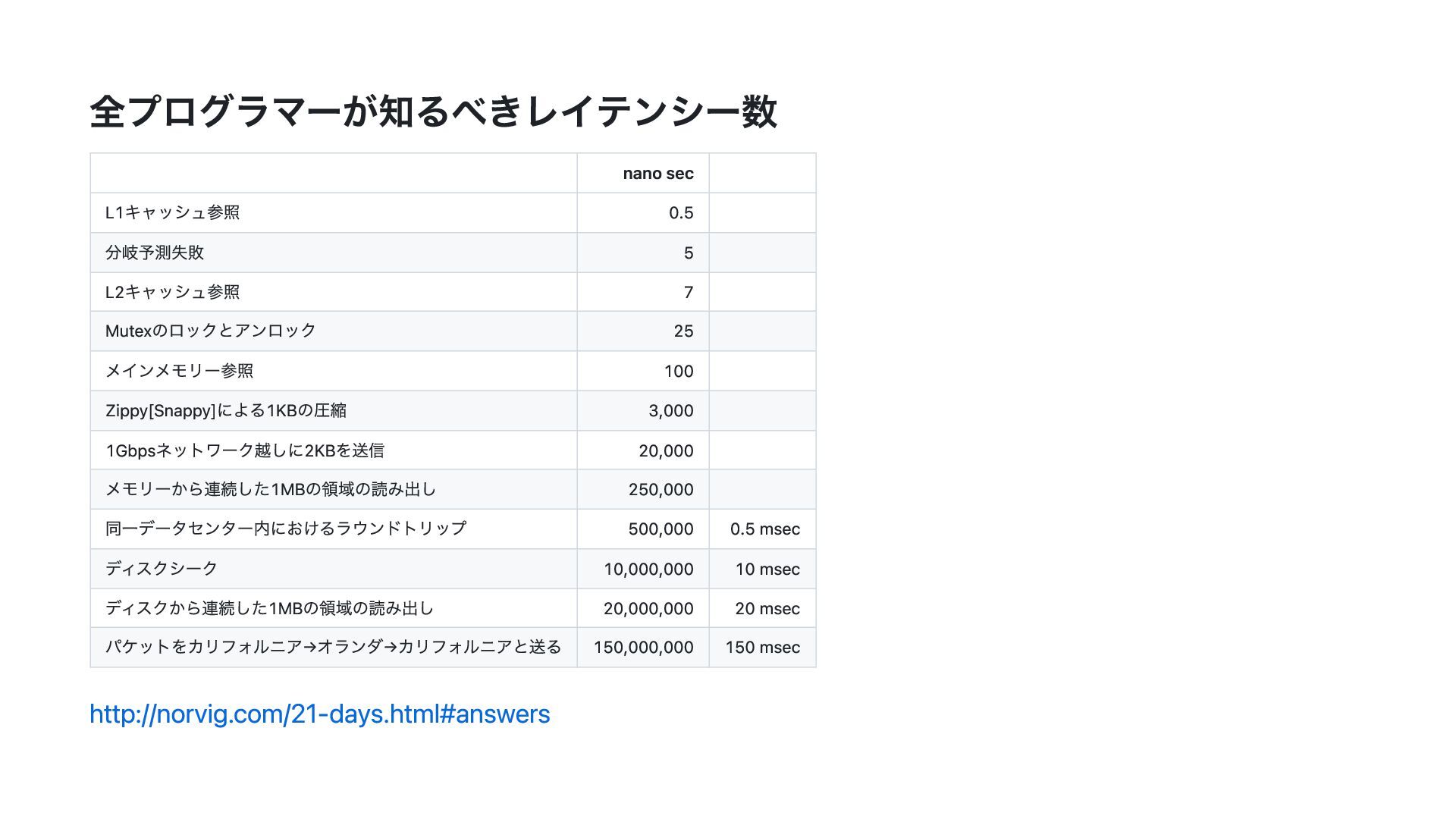Select the 分岐予測失敗 table cell
The height and width of the screenshot is (819, 1456).
(x=155, y=253)
